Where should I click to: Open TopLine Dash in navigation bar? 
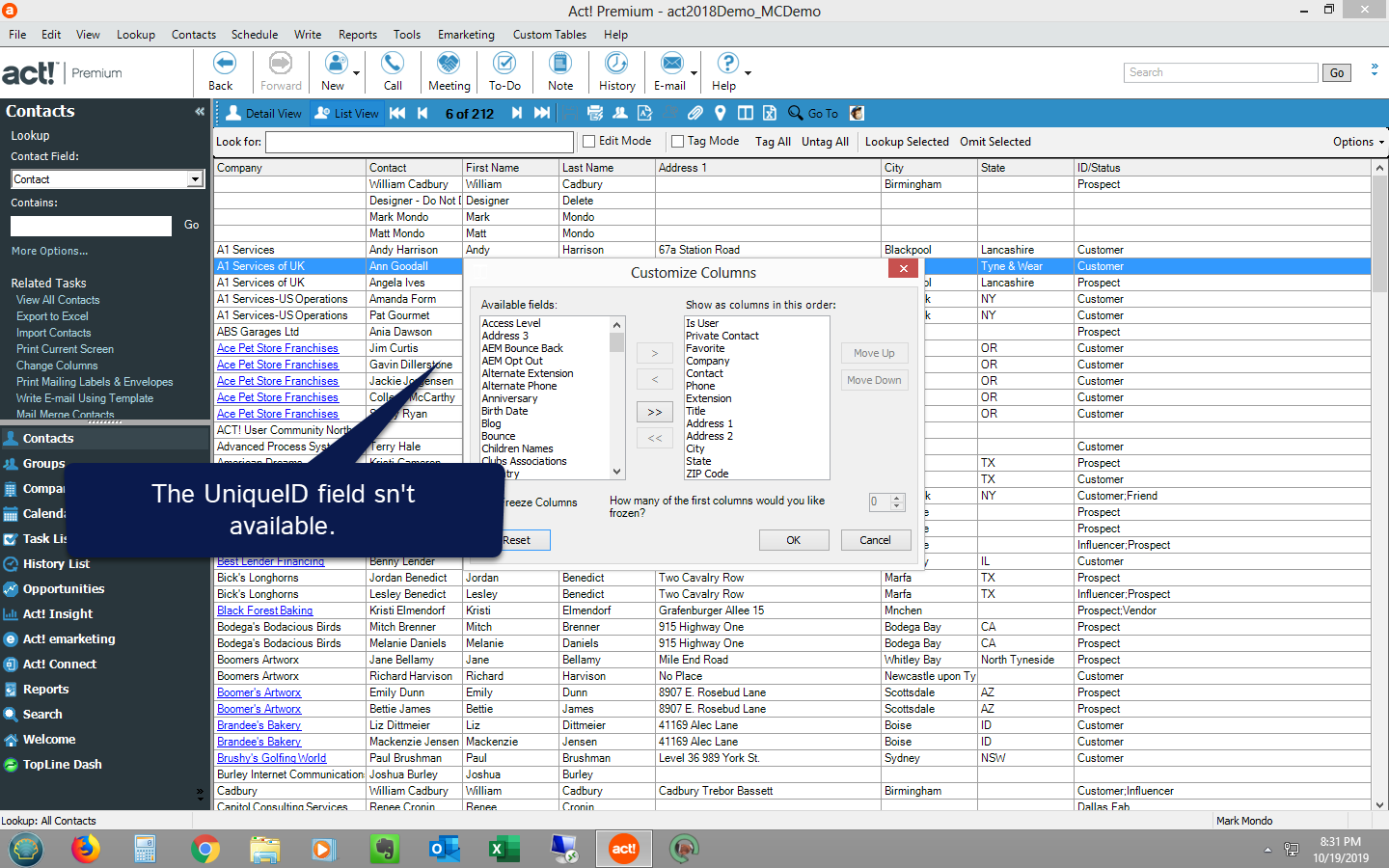62,765
